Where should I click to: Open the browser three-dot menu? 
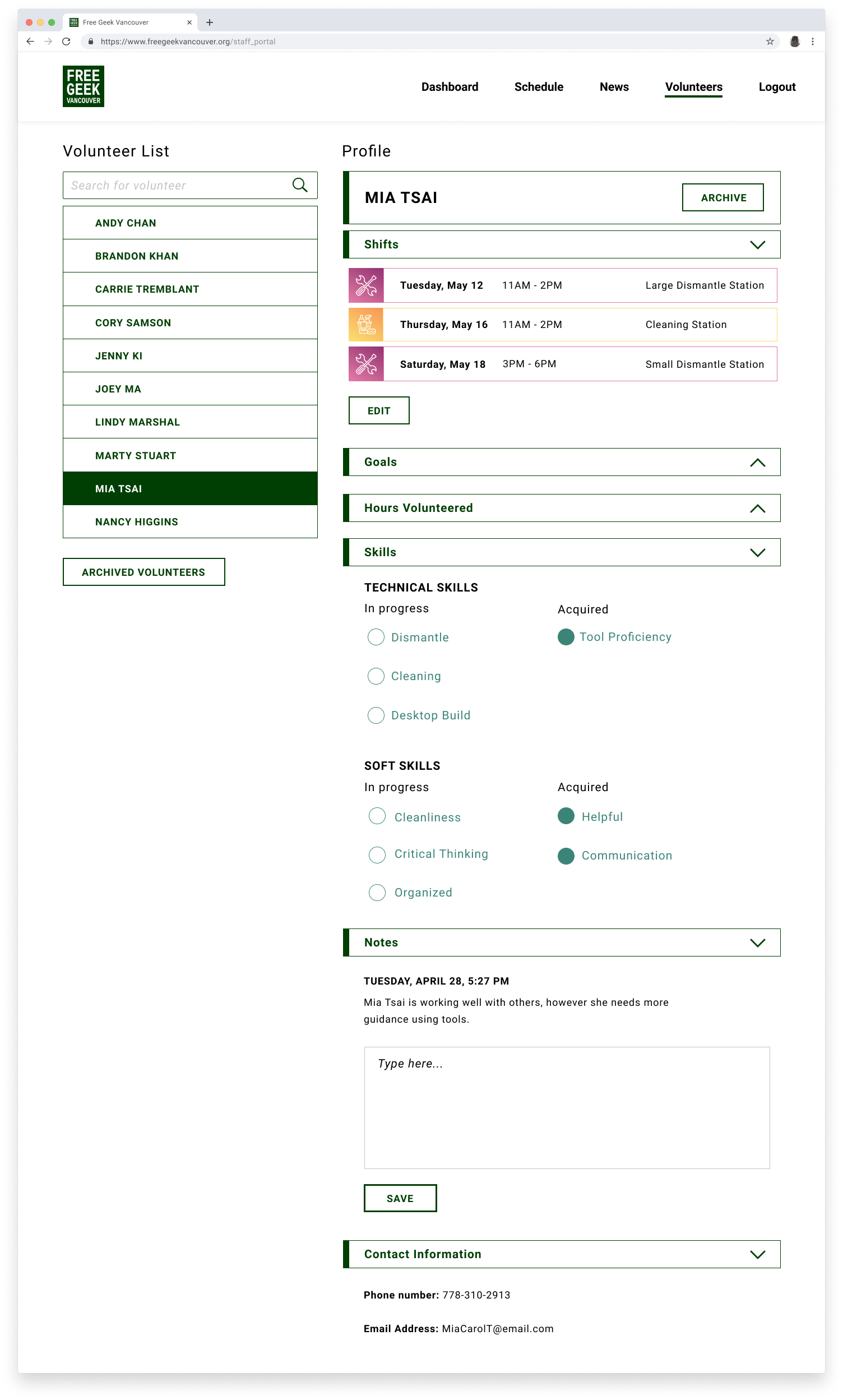(x=813, y=41)
